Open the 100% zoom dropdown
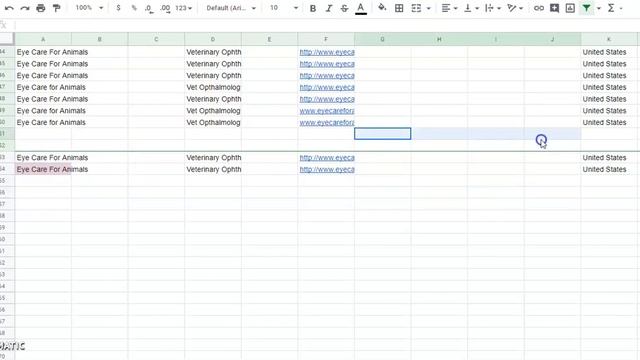The image size is (640, 360). coord(89,8)
